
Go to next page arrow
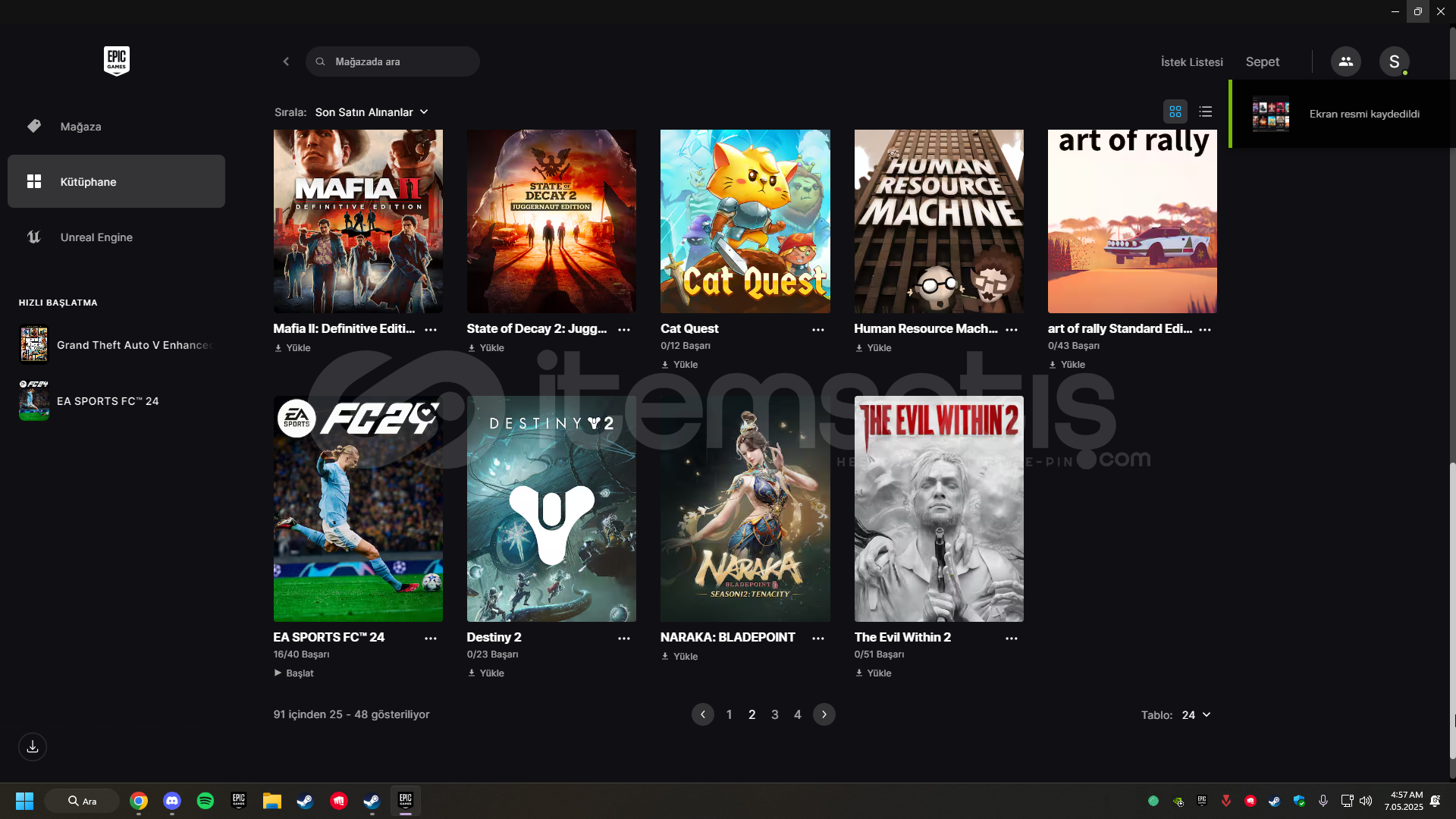824,714
